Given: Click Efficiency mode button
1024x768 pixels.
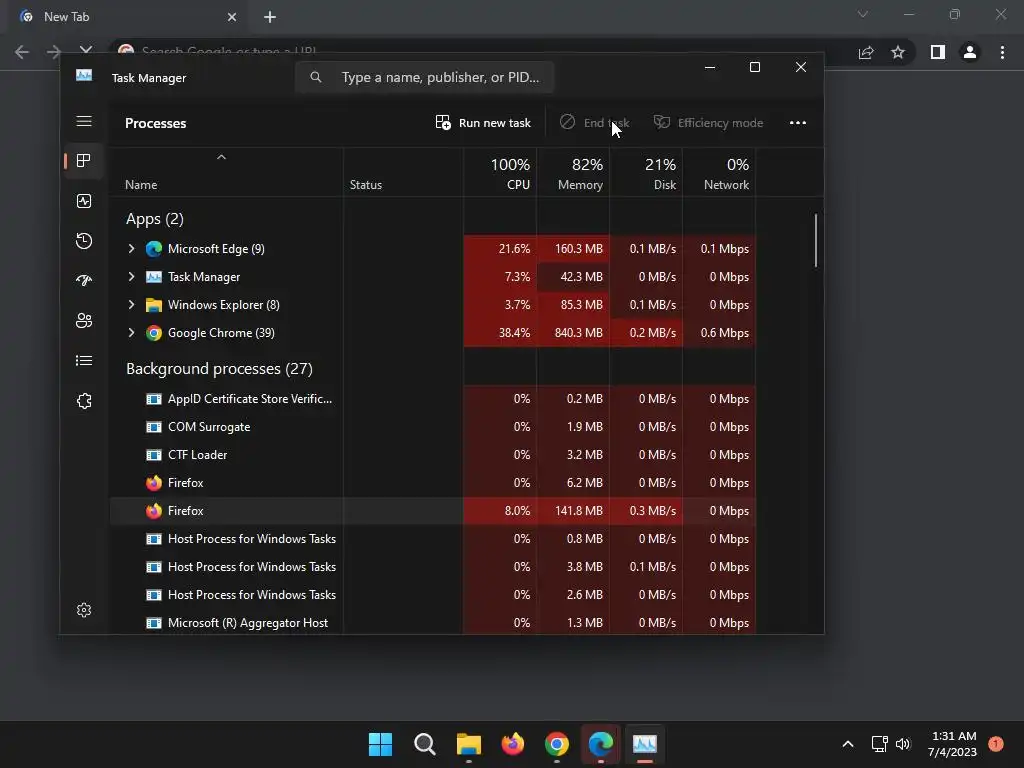Looking at the screenshot, I should [x=709, y=123].
